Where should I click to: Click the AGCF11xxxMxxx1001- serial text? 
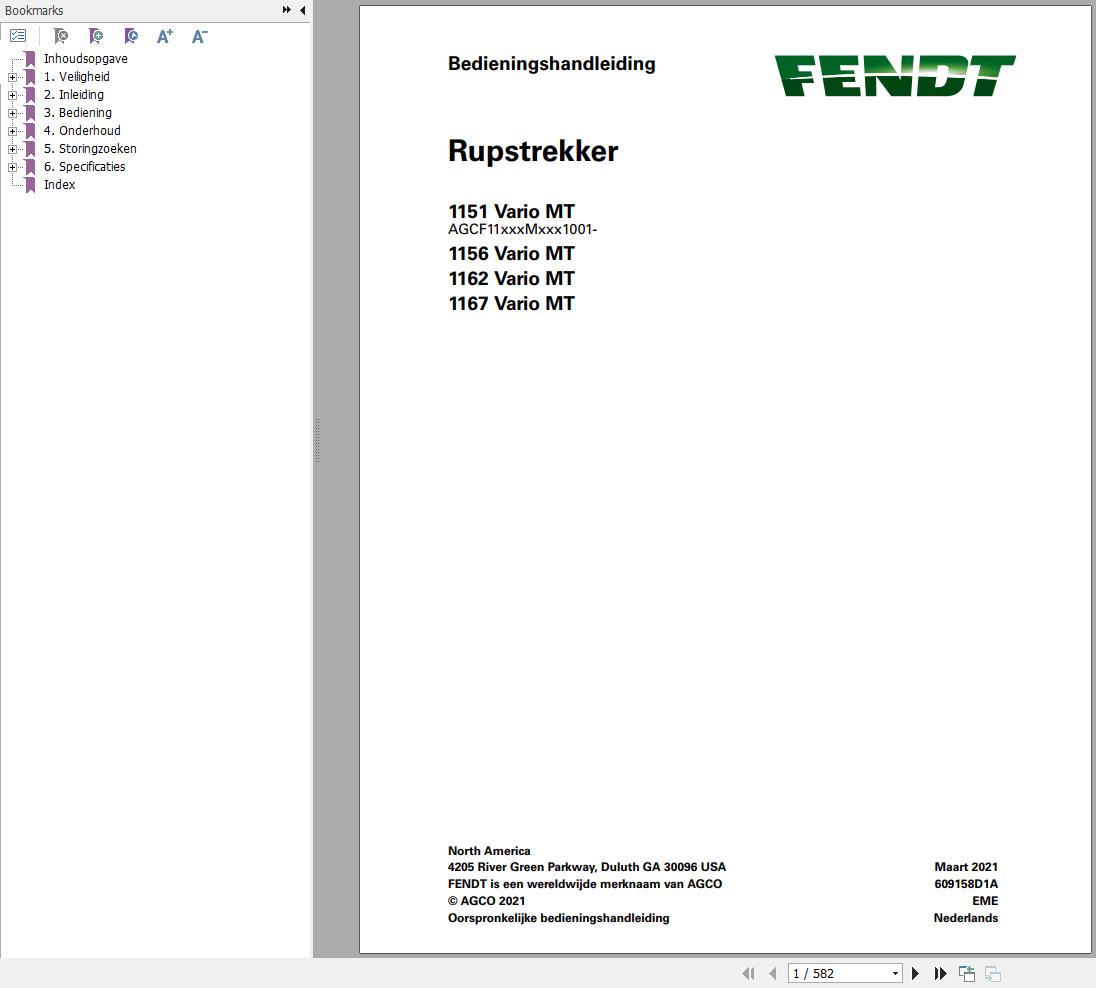[x=522, y=229]
